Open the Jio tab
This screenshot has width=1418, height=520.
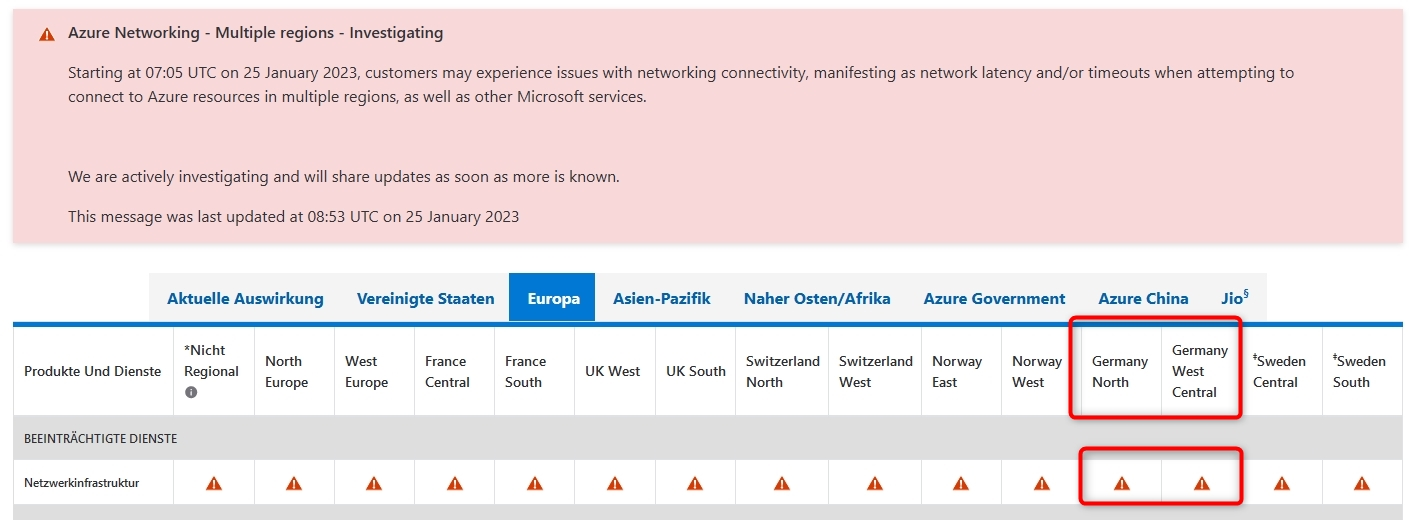tap(1235, 298)
